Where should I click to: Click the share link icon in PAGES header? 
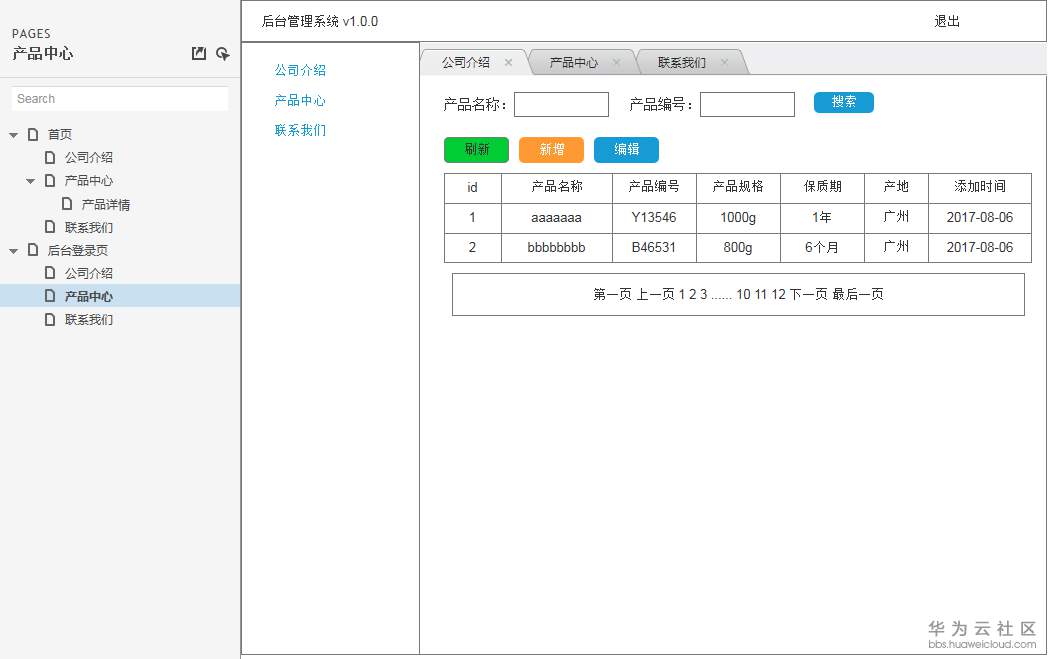[223, 54]
